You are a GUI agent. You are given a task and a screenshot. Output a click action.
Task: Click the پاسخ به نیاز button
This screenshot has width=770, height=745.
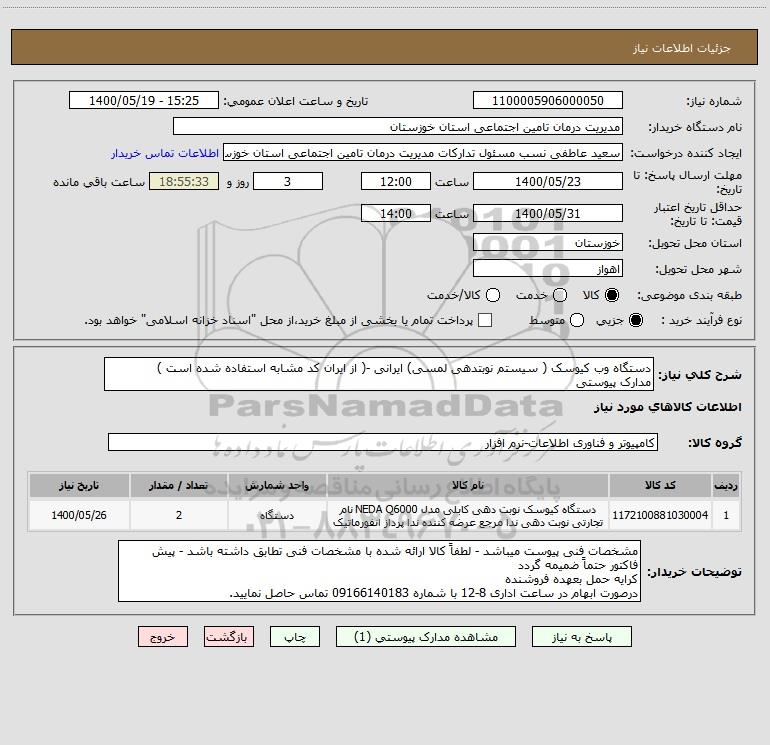tap(581, 637)
